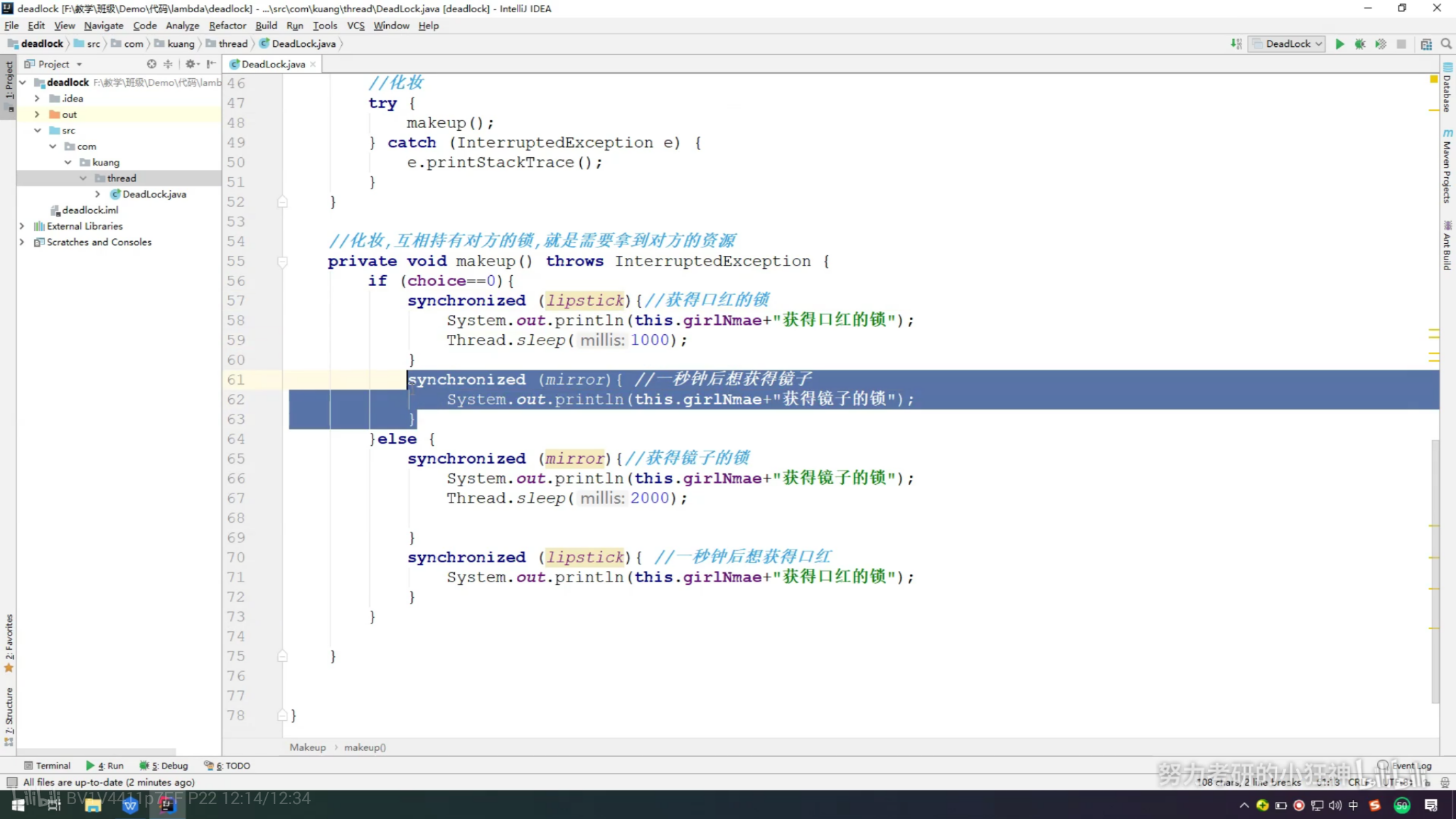The image size is (1456, 819).
Task: Open the File menu
Action: coord(11,26)
